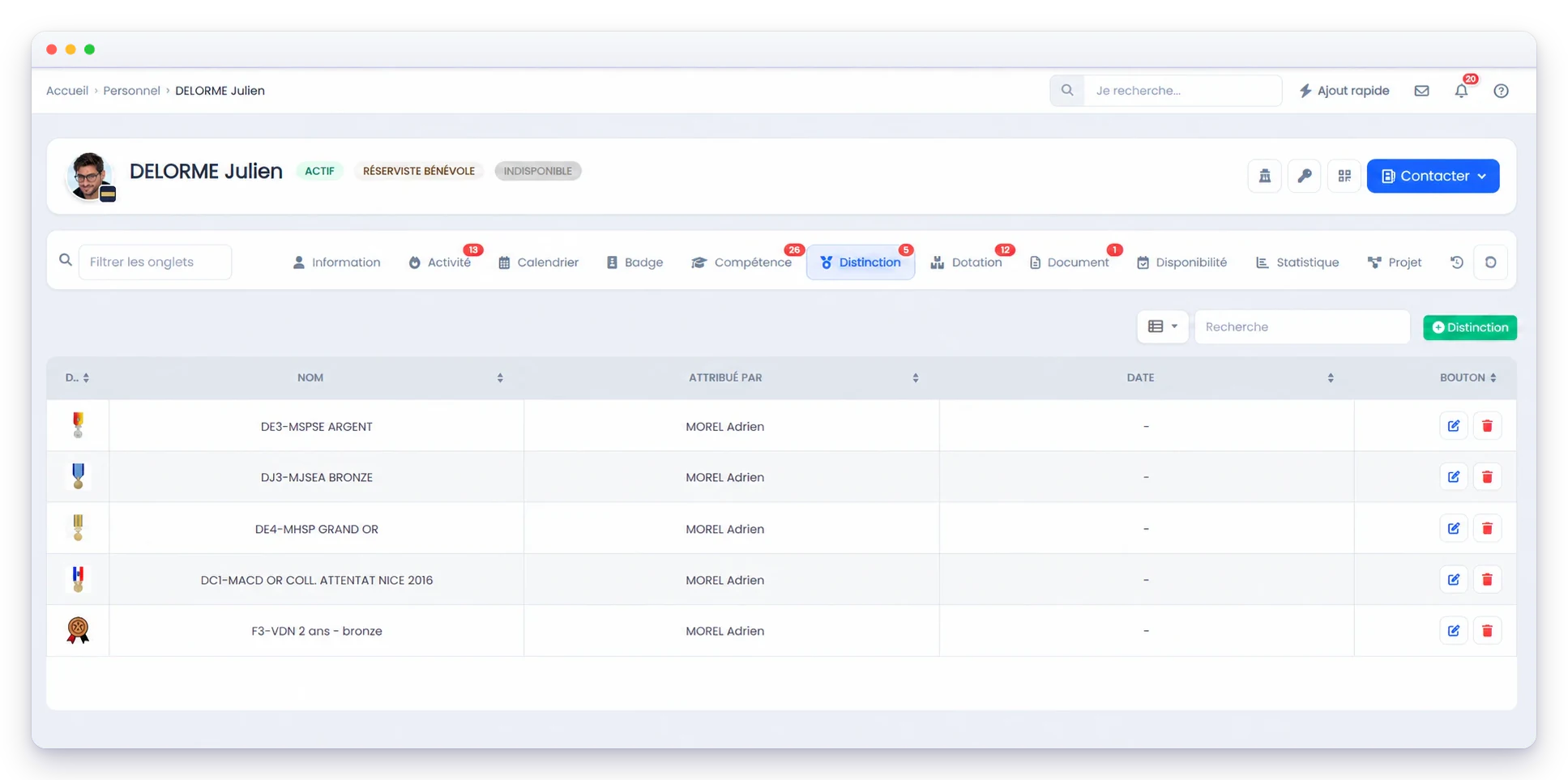
Task: Open the mail envelope icon
Action: pos(1421,91)
